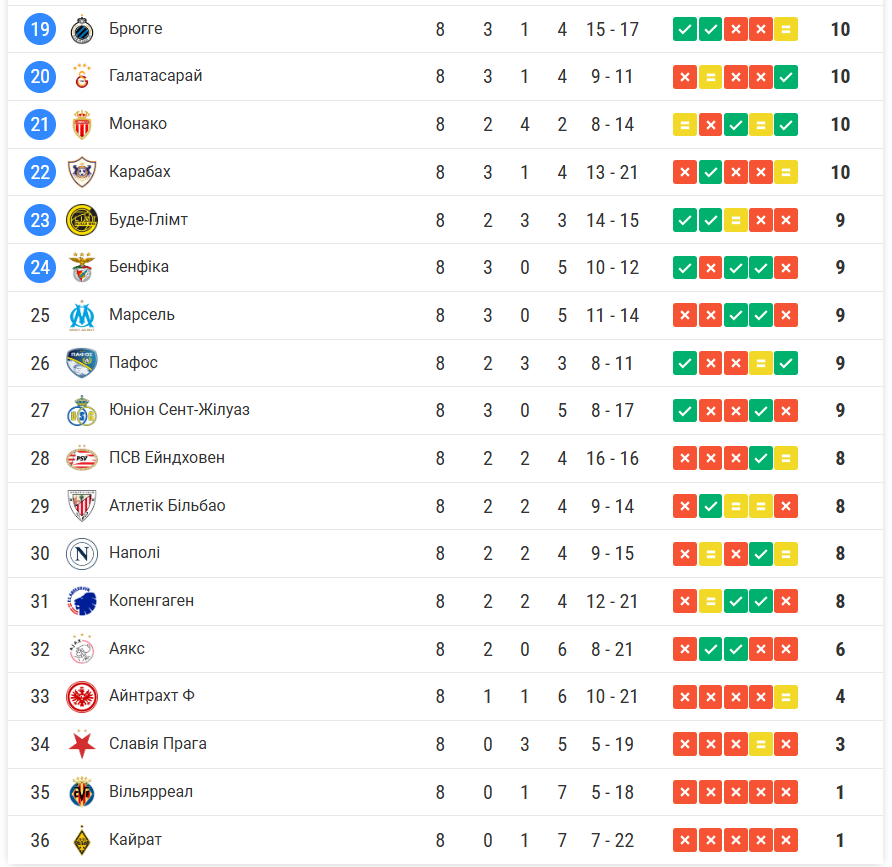The image size is (892, 867).
Task: Click ПСВ Ейндховен's green win form badge
Action: tap(760, 458)
